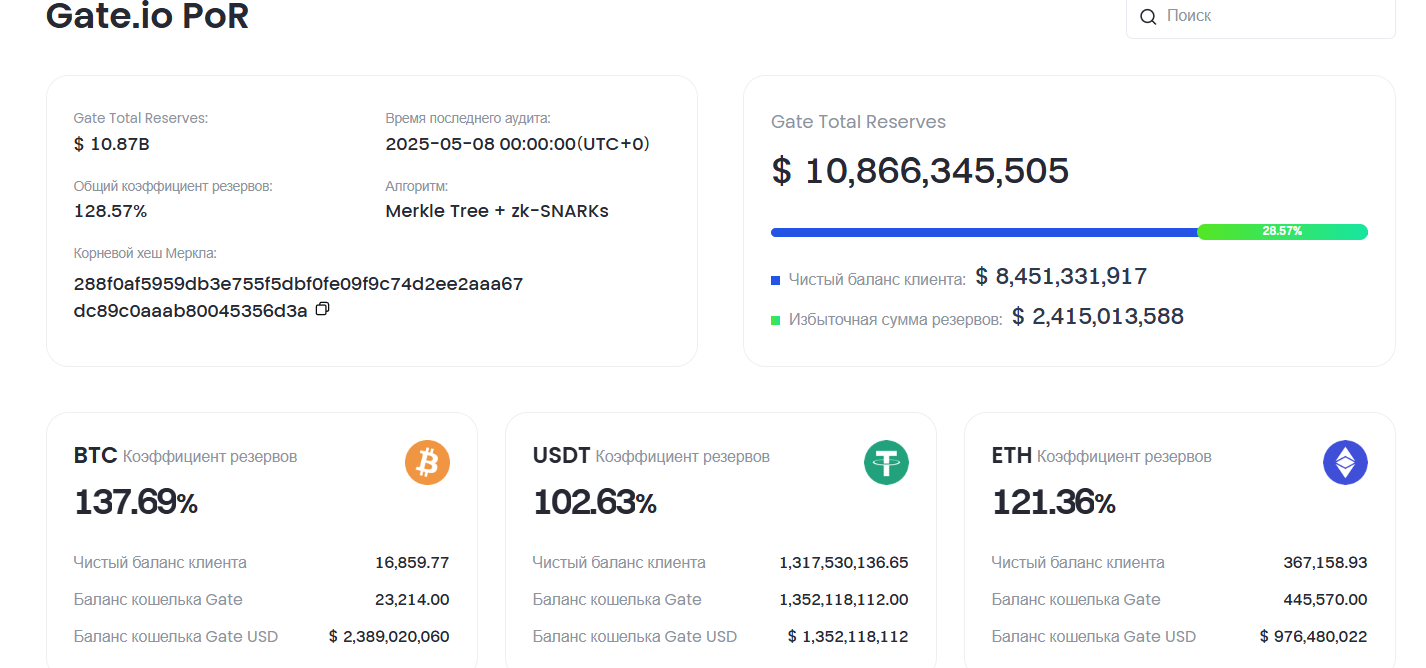The image size is (1426, 668).
Task: Select the 128.57% total reserve ratio
Action: coord(111,211)
